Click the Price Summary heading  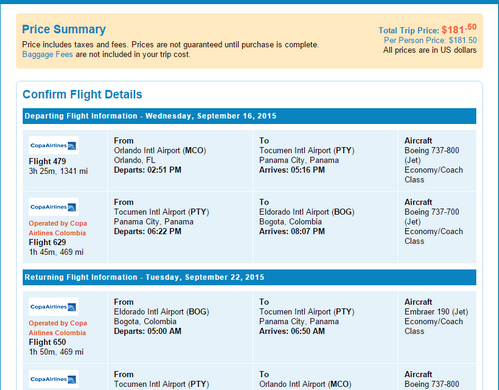point(64,29)
